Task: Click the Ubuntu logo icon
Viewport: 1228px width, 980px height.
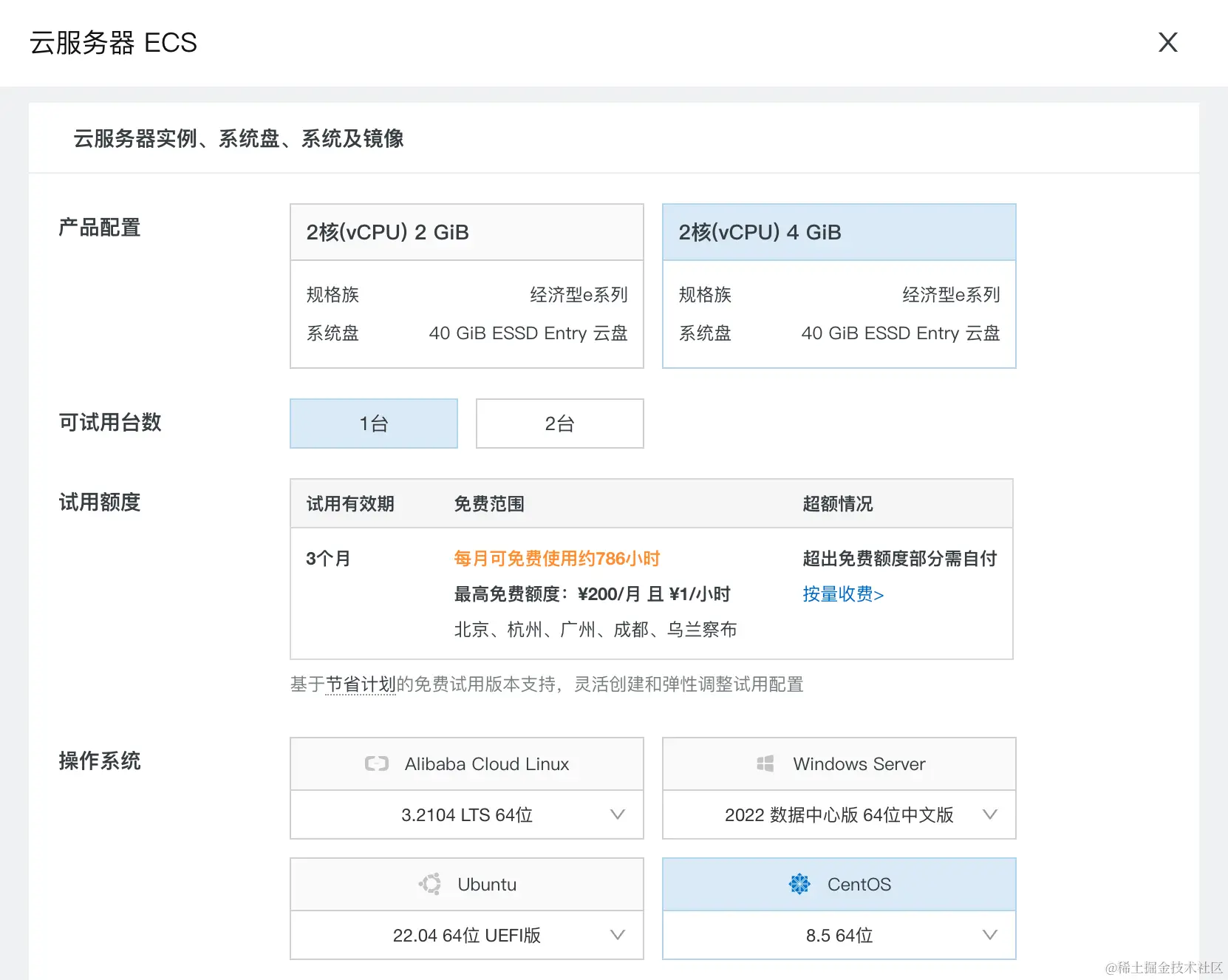Action: click(430, 884)
